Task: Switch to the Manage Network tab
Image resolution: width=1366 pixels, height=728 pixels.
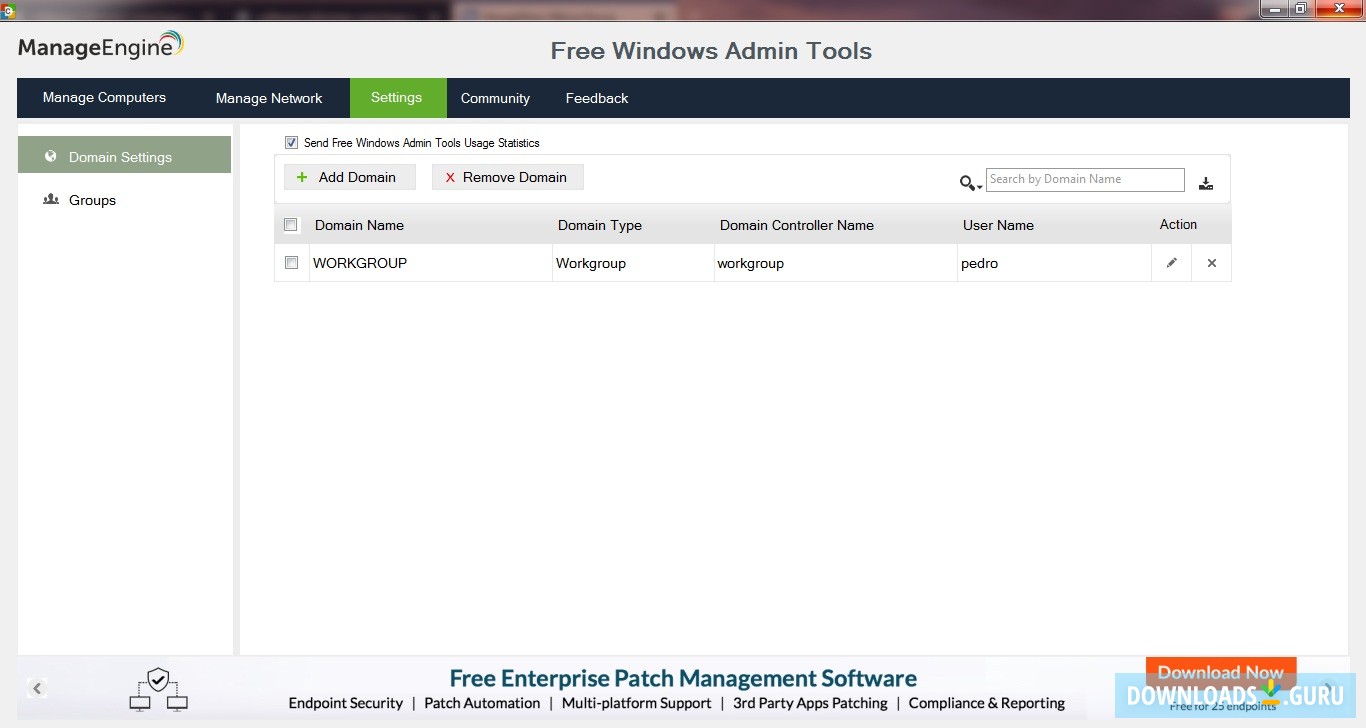Action: 269,97
